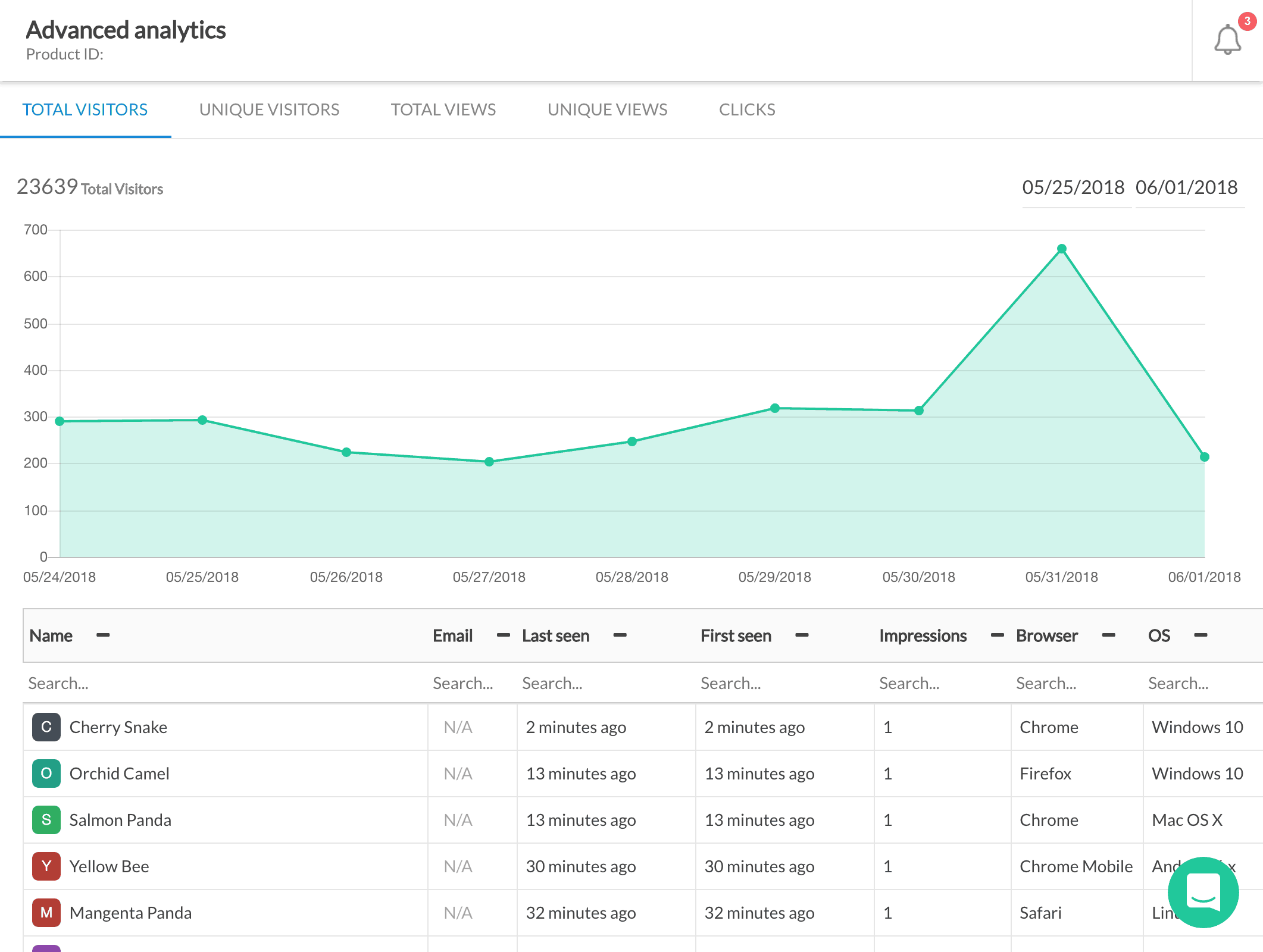1263x952 pixels.
Task: Click Mangenta Panda's avatar icon
Action: [46, 913]
